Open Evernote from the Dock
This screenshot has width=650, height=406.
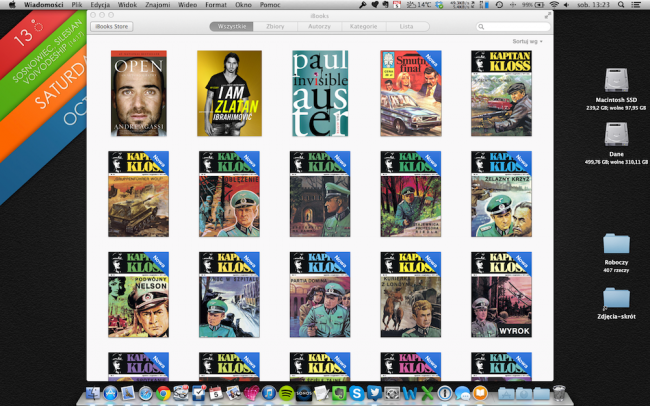(x=339, y=392)
